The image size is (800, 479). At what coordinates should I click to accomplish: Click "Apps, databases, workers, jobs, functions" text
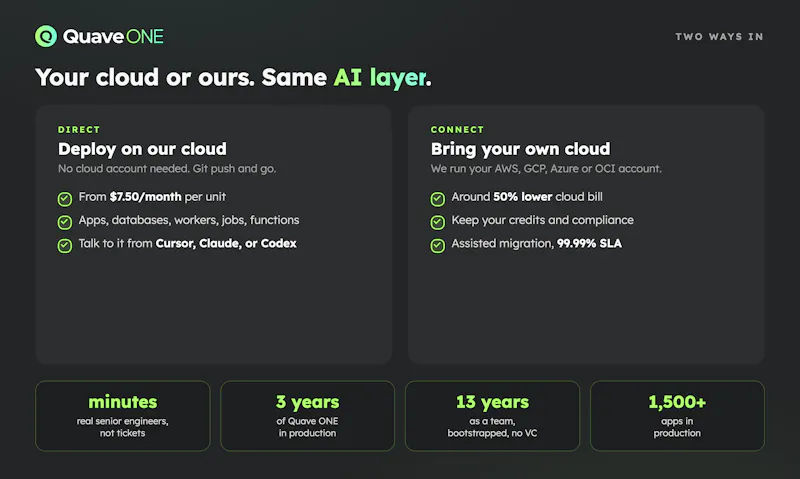click(x=189, y=220)
